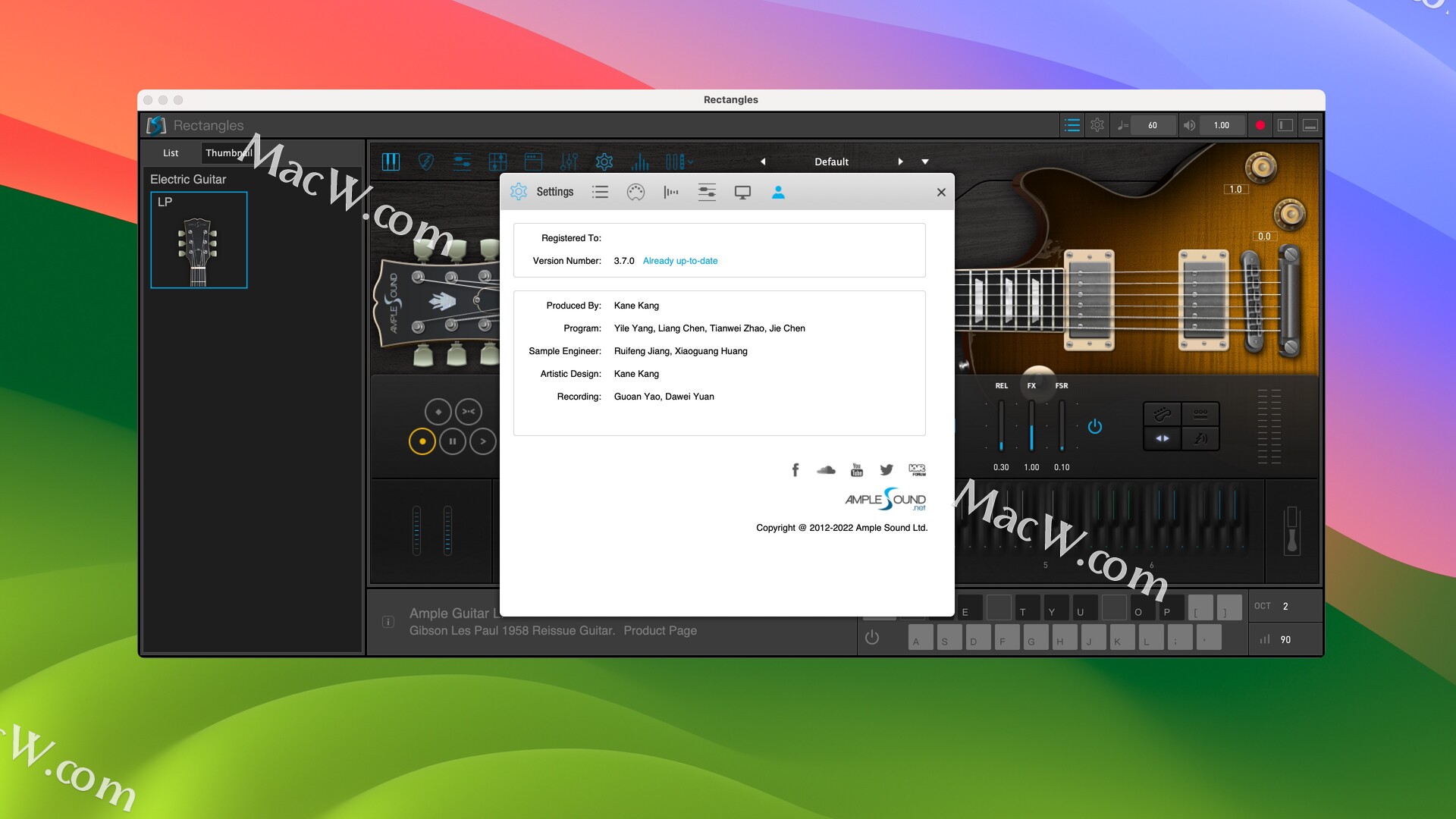1456x819 pixels.
Task: Click the palette icon in Settings dialog
Action: point(635,193)
